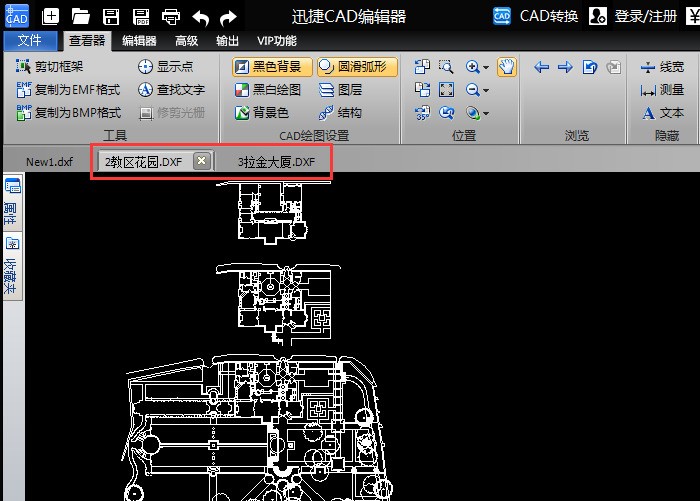Image resolution: width=700 pixels, height=501 pixels.
Task: Expand the zoom out dropdown arrow
Action: 486,91
